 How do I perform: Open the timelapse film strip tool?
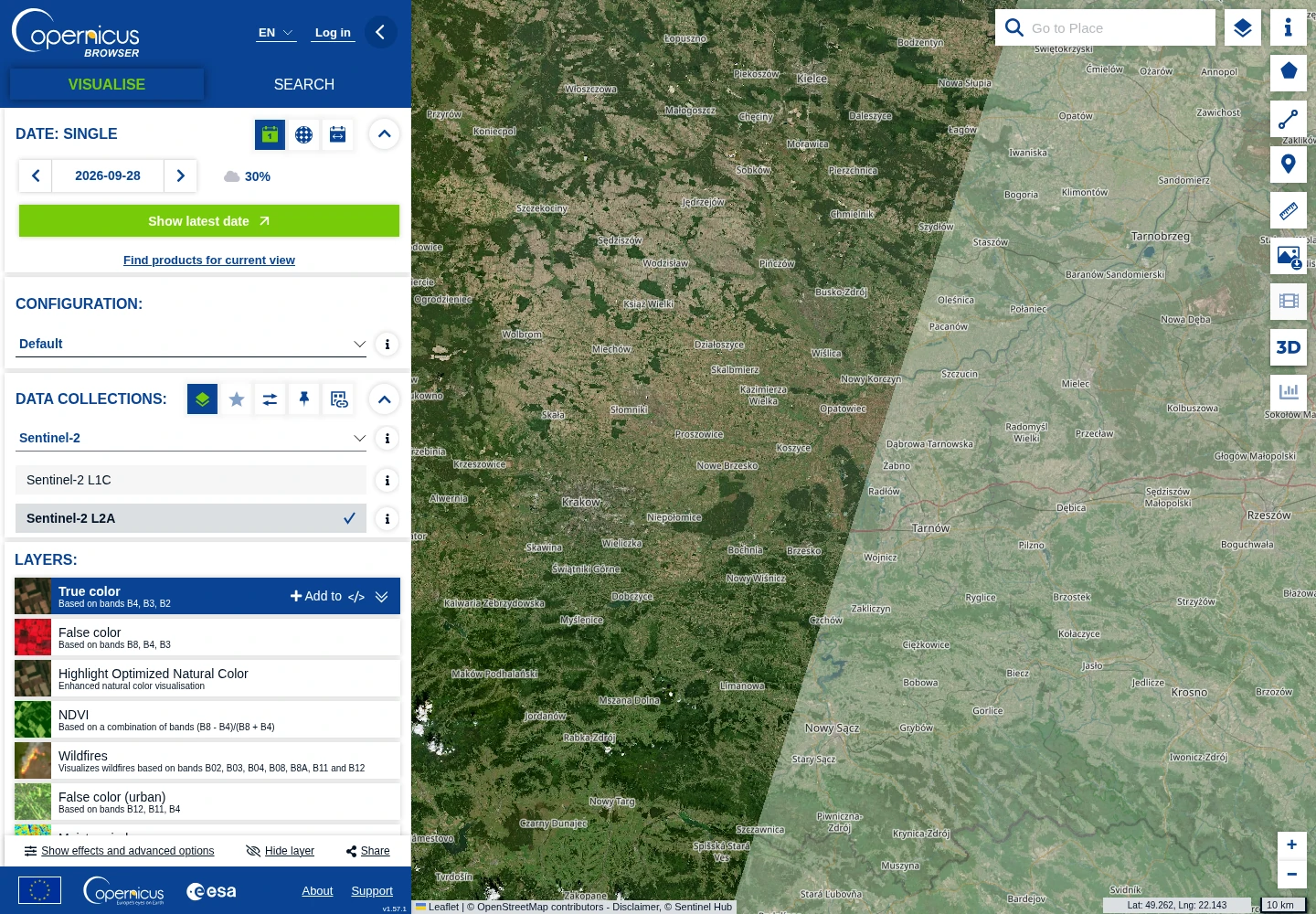pyautogui.click(x=1289, y=301)
